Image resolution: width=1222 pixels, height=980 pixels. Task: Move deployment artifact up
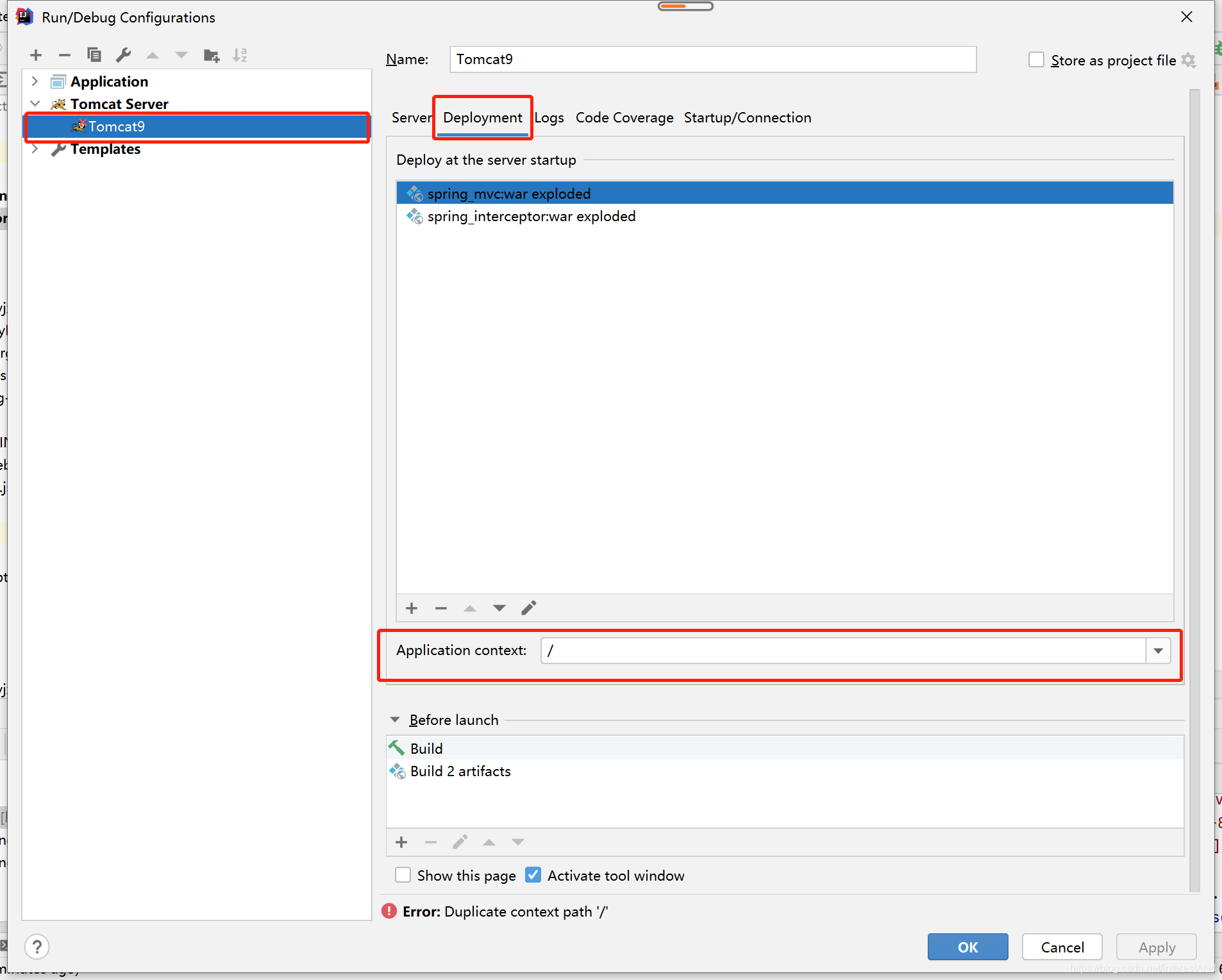tap(470, 608)
